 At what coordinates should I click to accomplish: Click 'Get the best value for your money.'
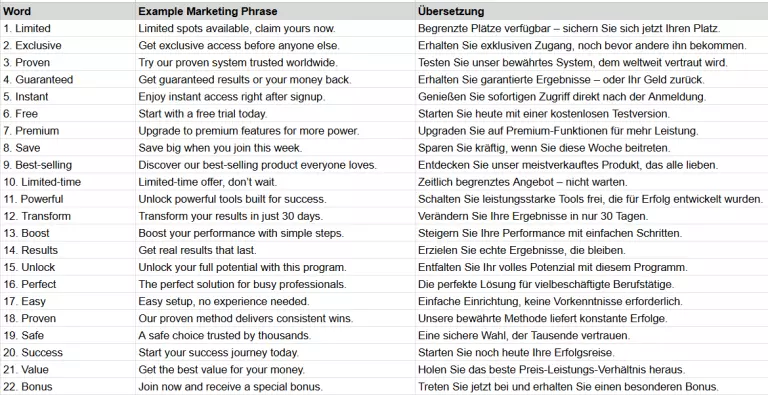tap(275, 369)
